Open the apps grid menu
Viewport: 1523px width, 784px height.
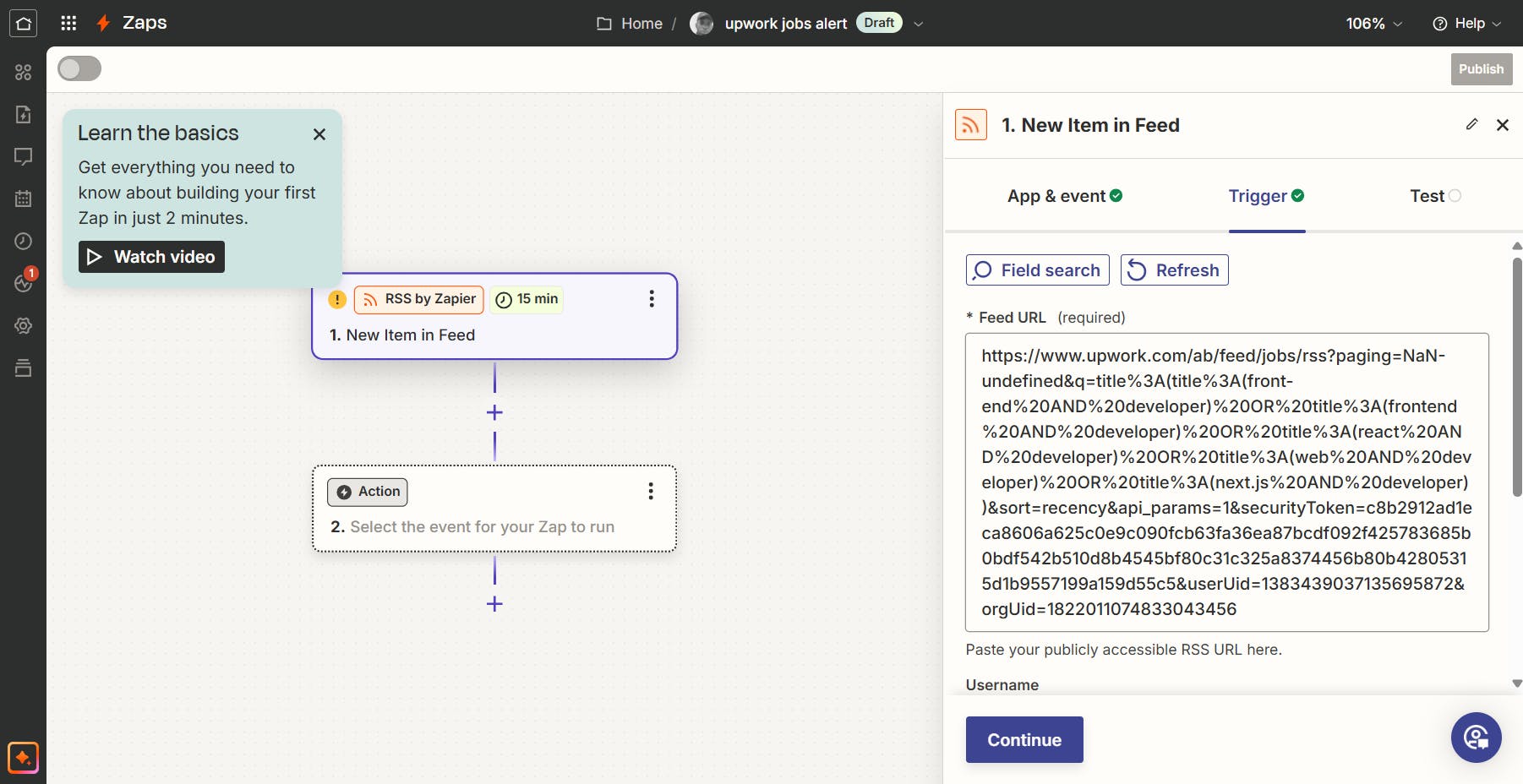coord(69,23)
